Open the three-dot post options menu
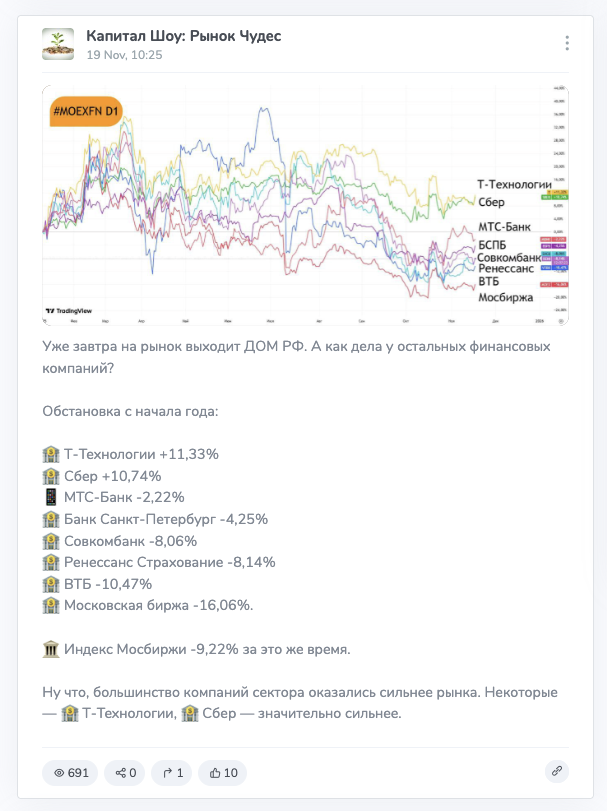This screenshot has height=811, width=607. (567, 43)
